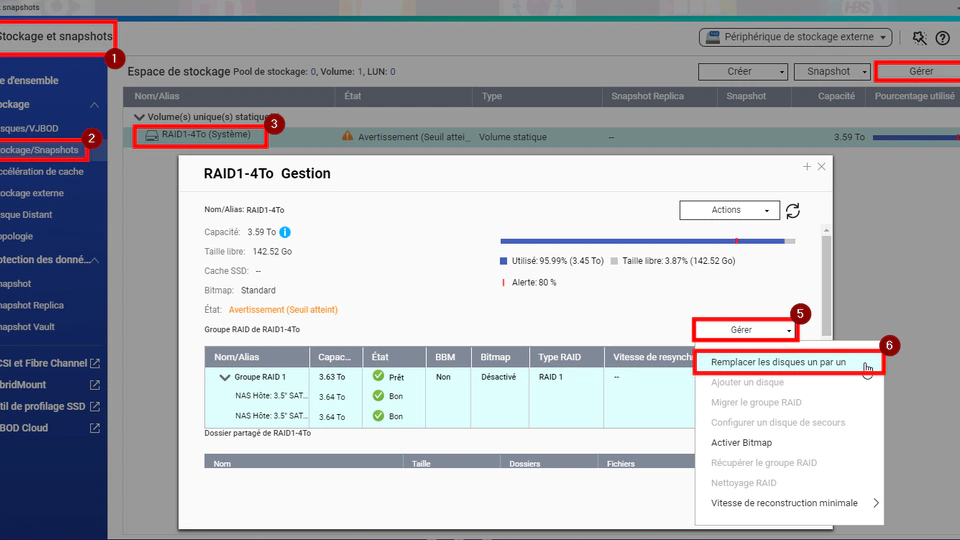Open Disque Distant in sidebar

(x=26, y=214)
